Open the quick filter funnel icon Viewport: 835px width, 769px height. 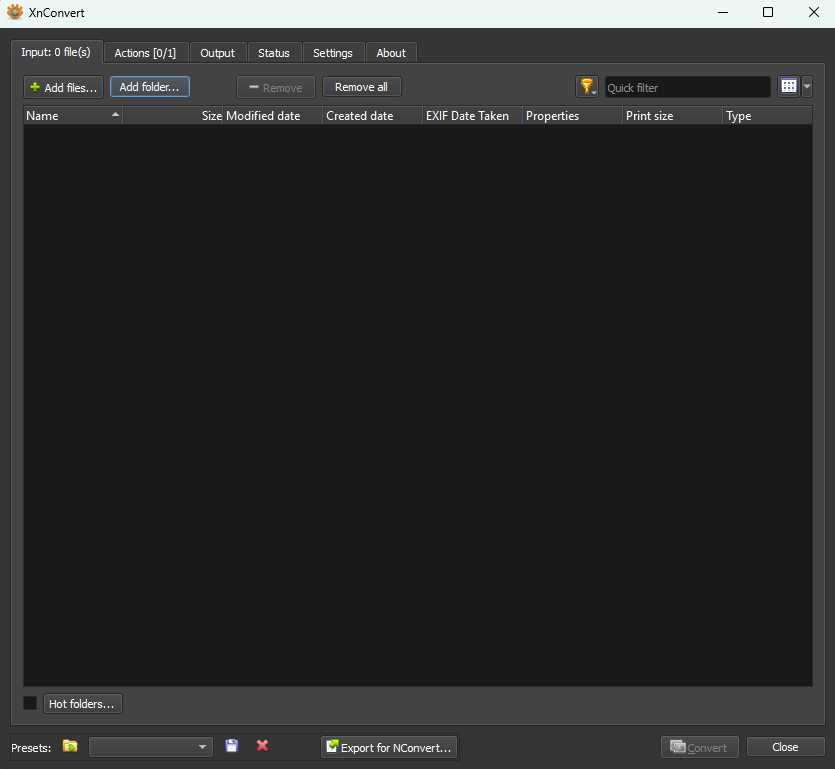point(587,86)
